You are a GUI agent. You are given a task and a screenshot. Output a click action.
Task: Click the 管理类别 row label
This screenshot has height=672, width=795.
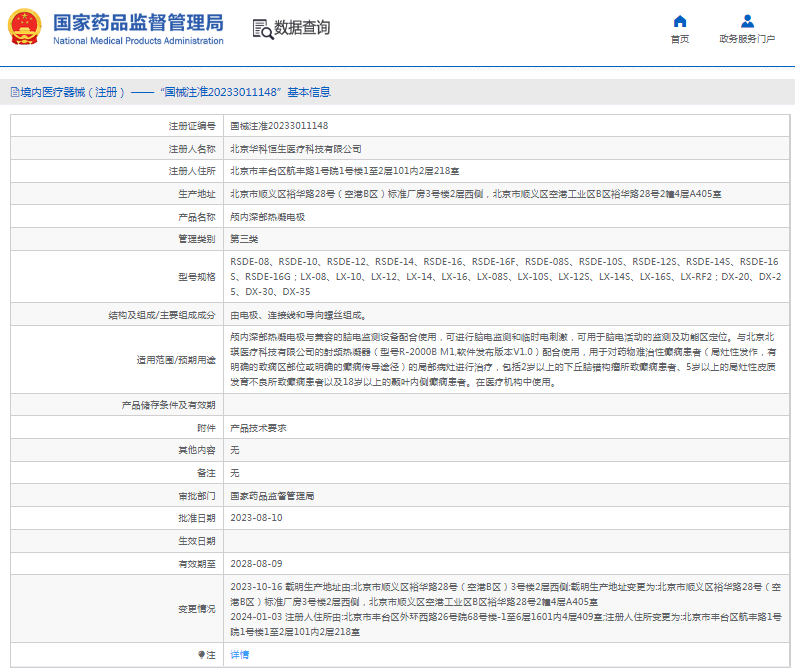coord(197,239)
